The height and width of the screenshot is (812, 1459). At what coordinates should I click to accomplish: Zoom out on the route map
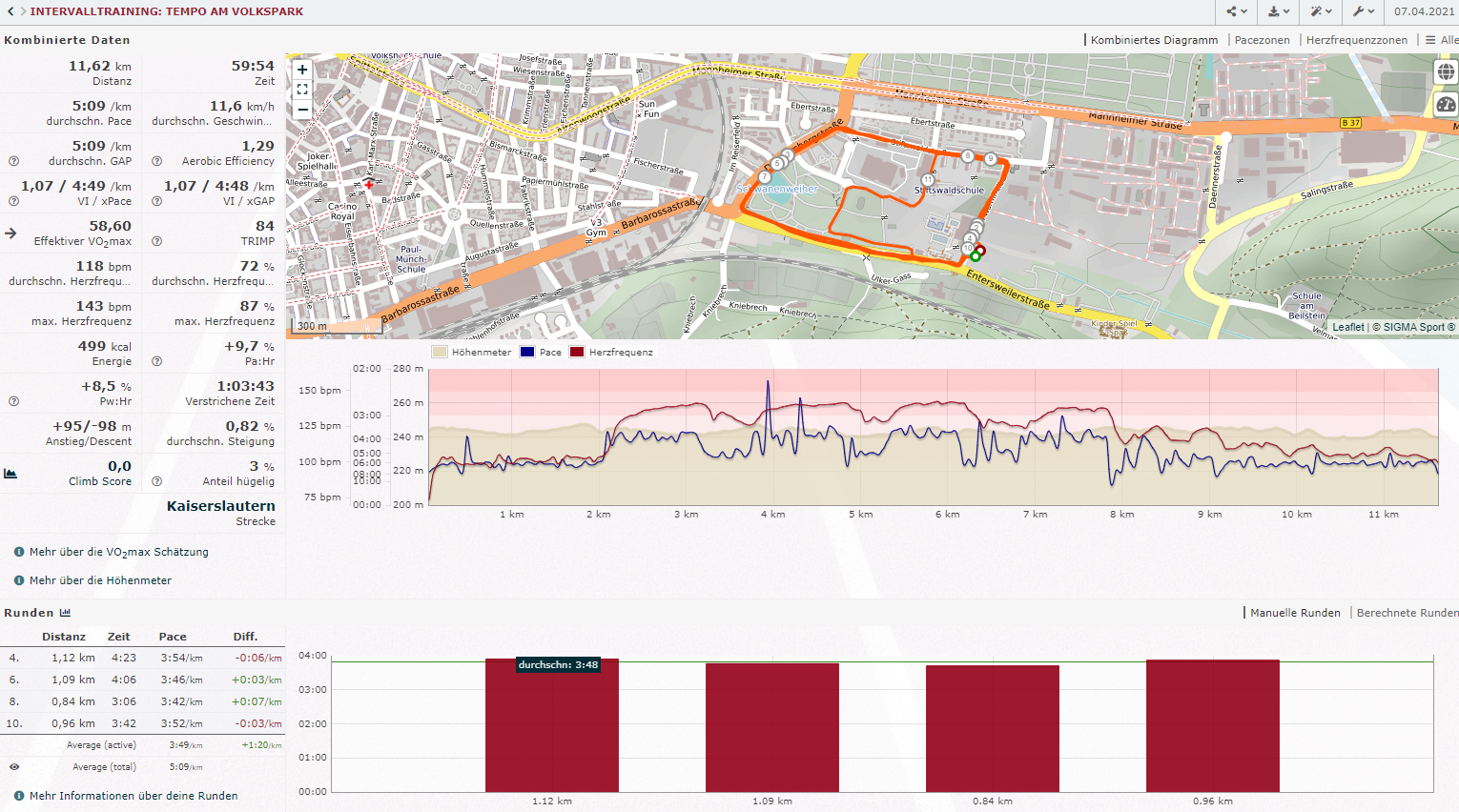pos(302,110)
